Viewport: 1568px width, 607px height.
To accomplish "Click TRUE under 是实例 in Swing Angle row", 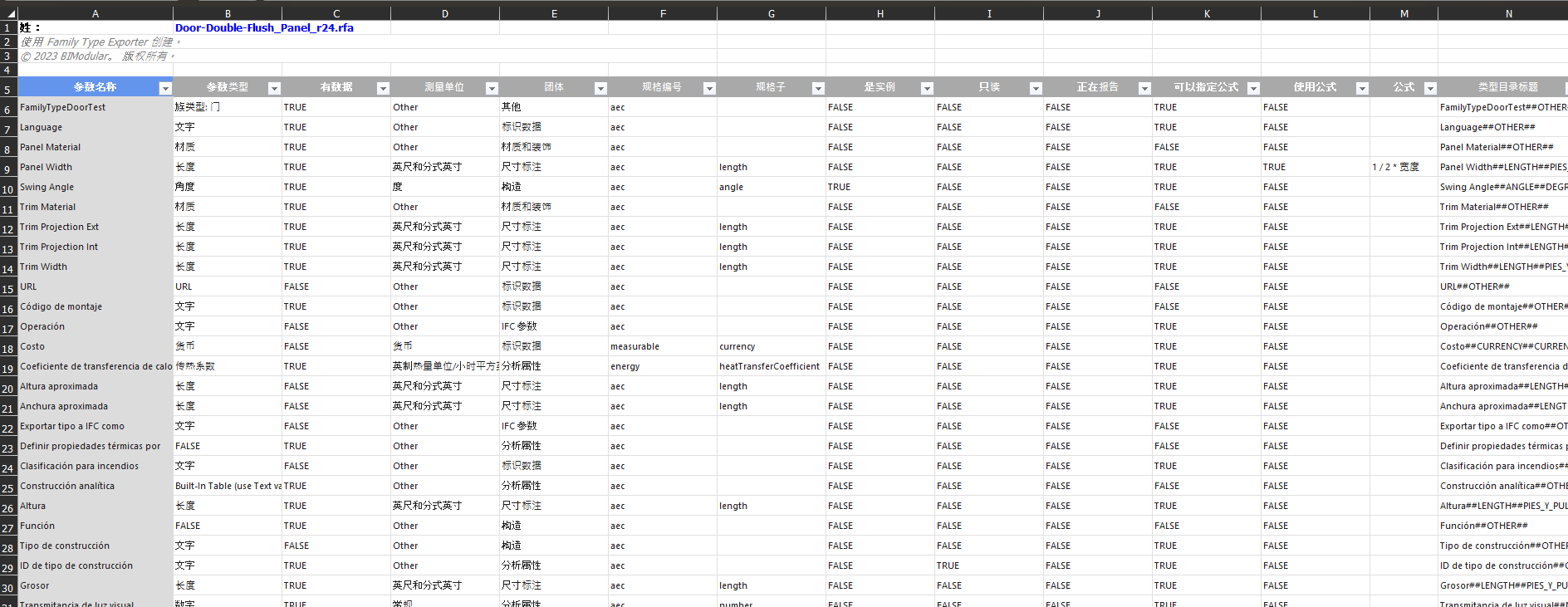I will [880, 187].
